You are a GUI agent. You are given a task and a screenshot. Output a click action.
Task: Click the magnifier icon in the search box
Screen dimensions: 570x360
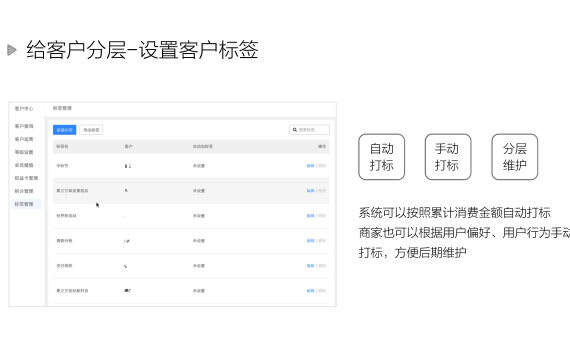295,129
